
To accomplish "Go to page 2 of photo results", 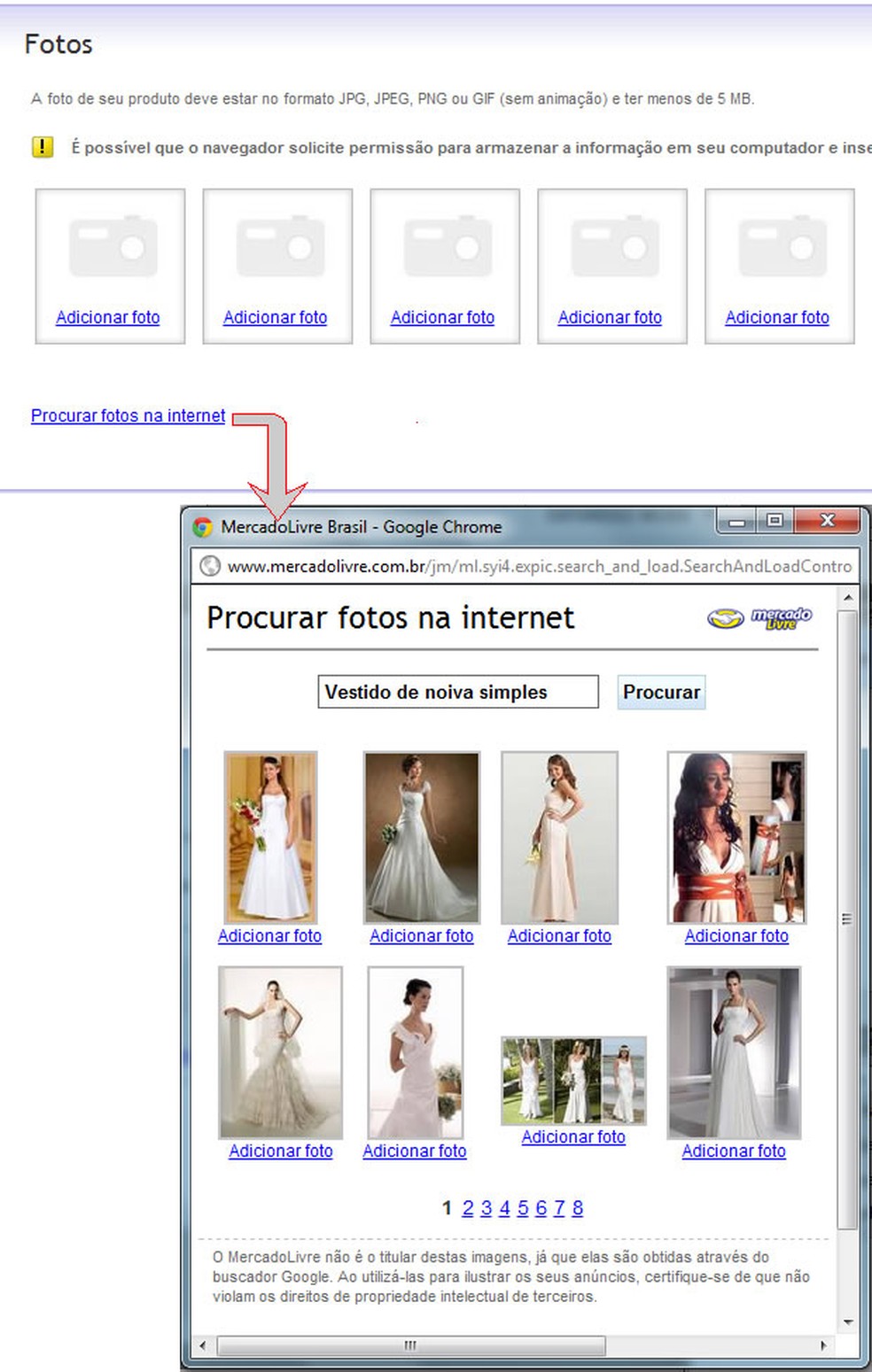I will (x=467, y=1207).
